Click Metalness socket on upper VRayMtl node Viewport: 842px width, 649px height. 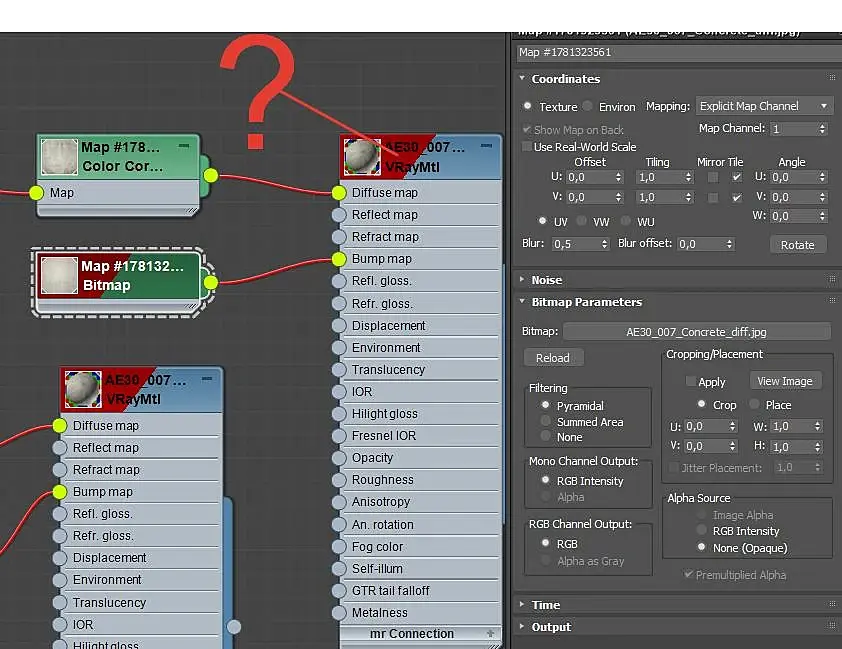(x=339, y=612)
